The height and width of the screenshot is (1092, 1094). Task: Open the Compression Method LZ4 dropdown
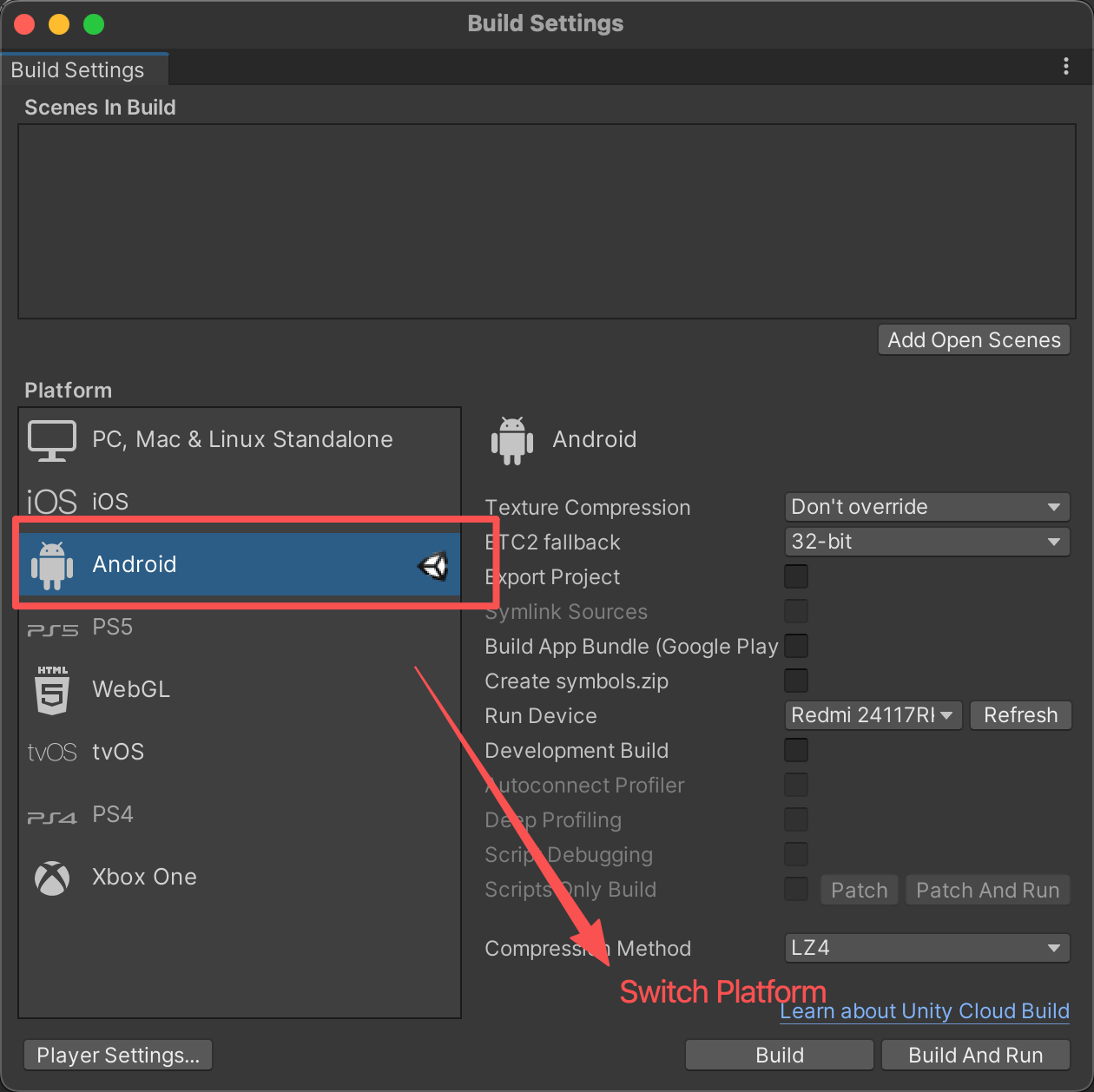tap(926, 948)
